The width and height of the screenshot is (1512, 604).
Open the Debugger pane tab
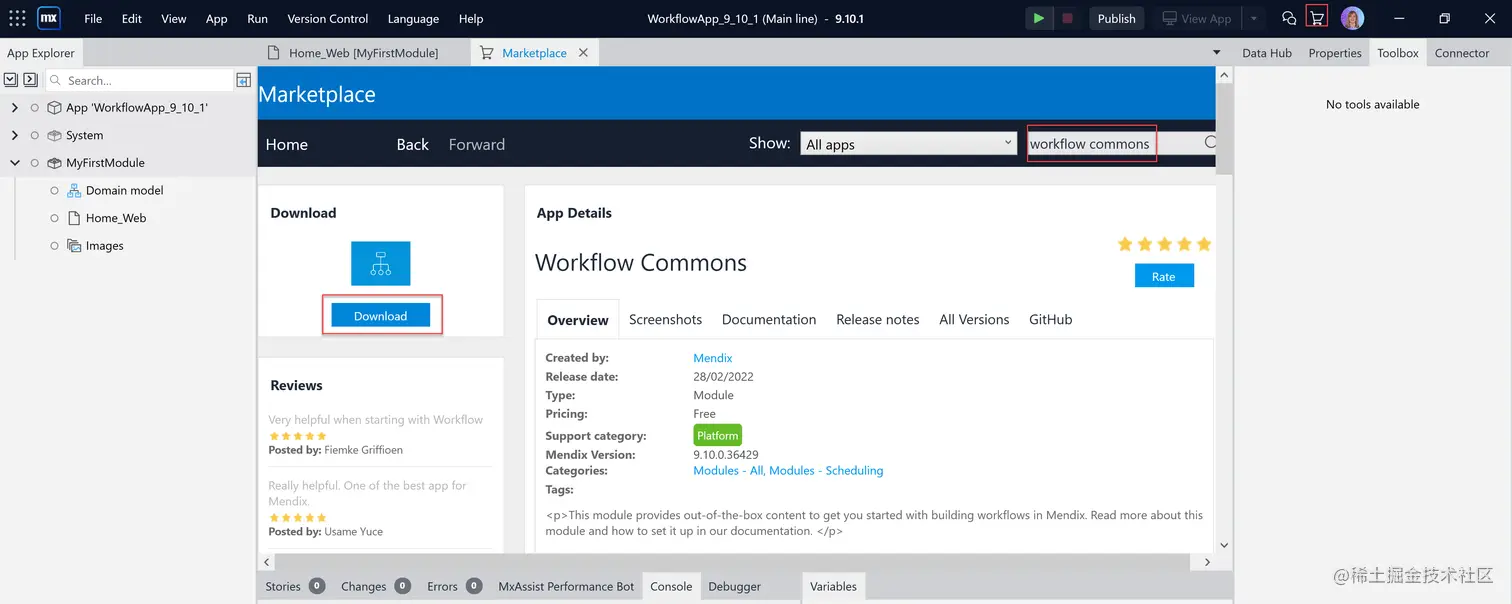click(734, 586)
